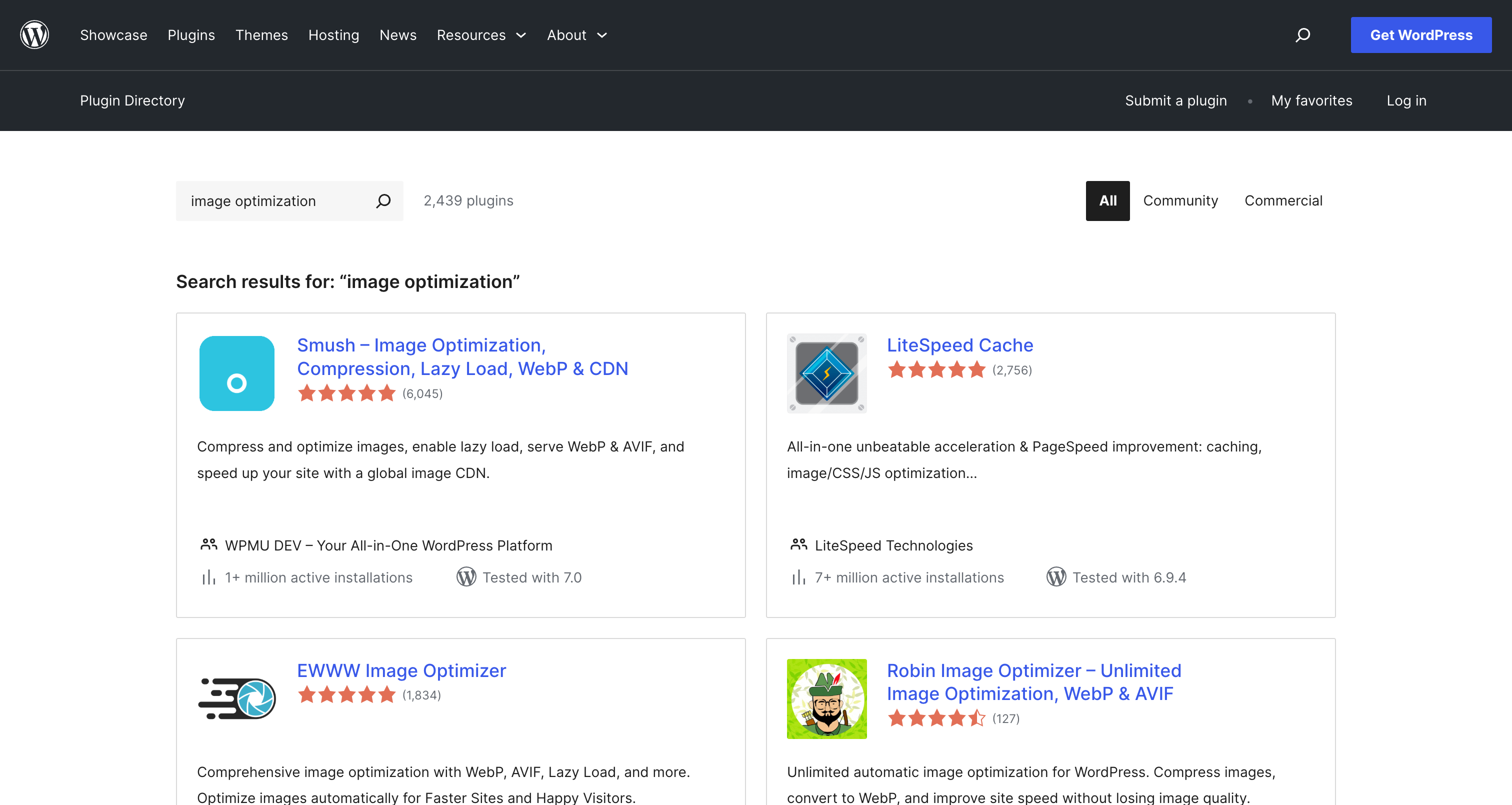The height and width of the screenshot is (805, 1512).
Task: Expand the Resources dropdown menu
Action: 481,35
